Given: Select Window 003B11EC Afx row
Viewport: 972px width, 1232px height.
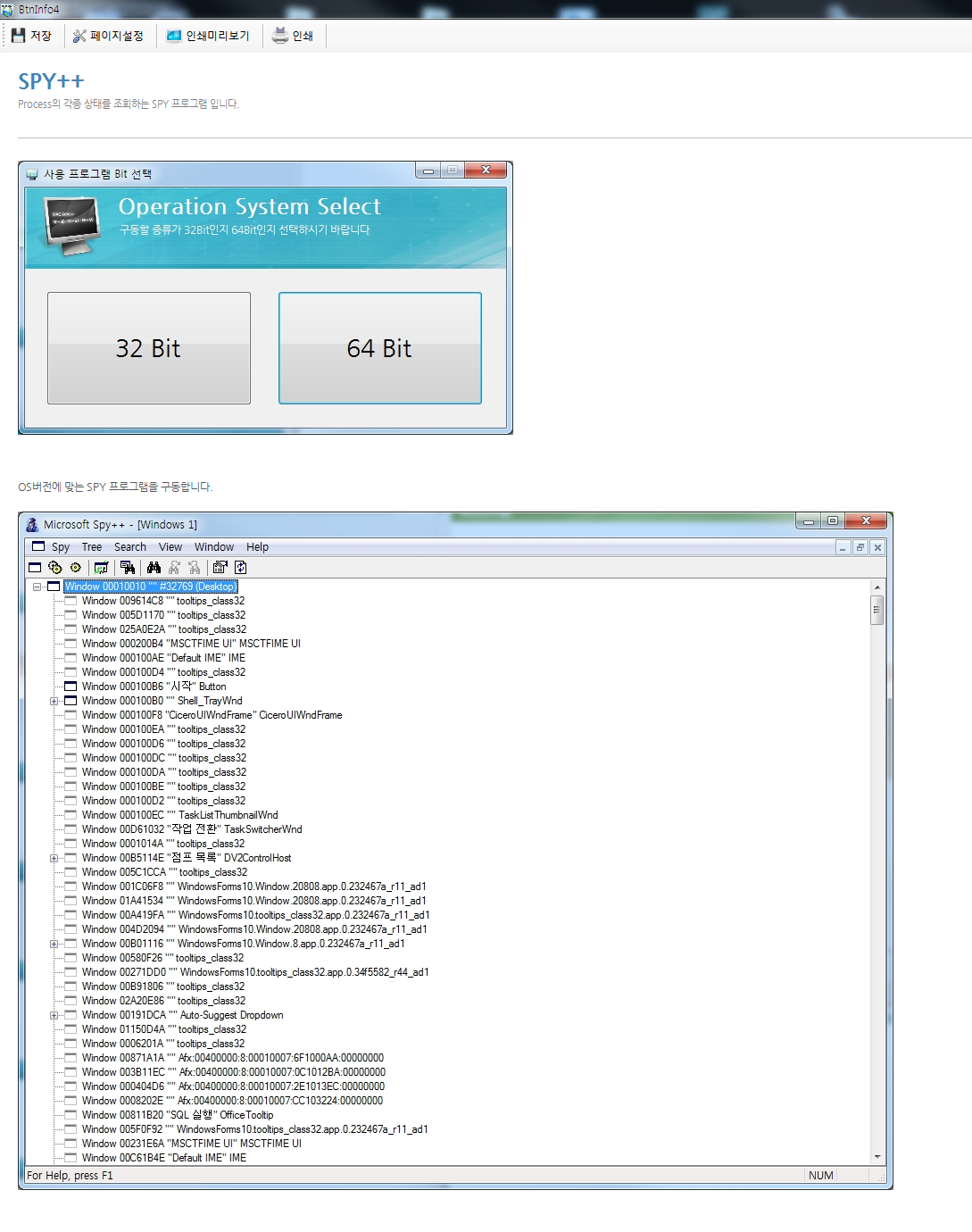Looking at the screenshot, I should coord(234,1072).
